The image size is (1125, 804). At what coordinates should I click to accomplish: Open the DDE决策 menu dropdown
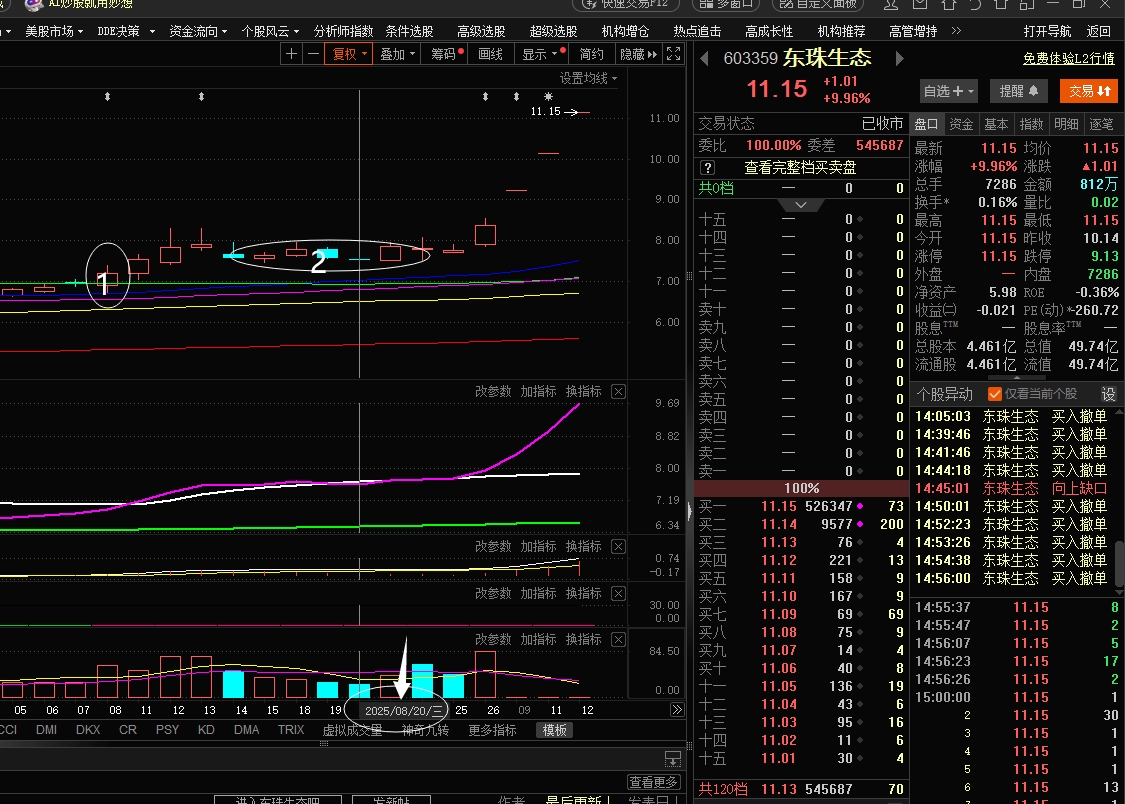point(126,32)
